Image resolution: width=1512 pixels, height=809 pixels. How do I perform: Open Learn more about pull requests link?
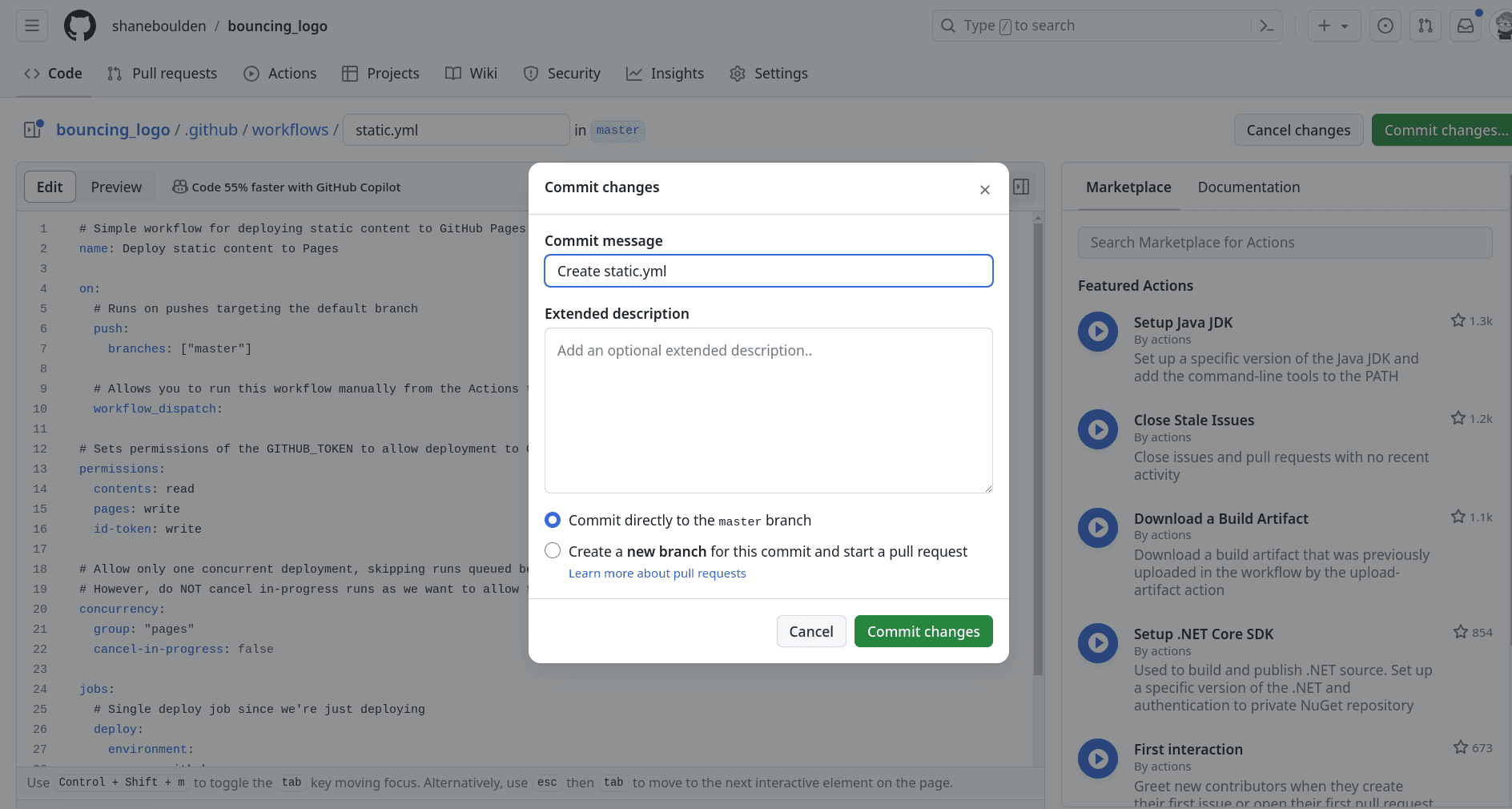coord(657,574)
